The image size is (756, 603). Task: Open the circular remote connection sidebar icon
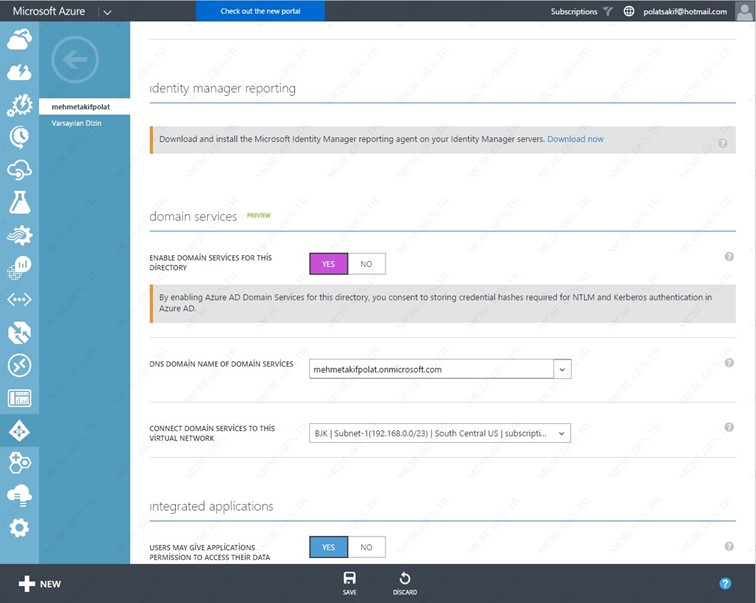[19, 365]
